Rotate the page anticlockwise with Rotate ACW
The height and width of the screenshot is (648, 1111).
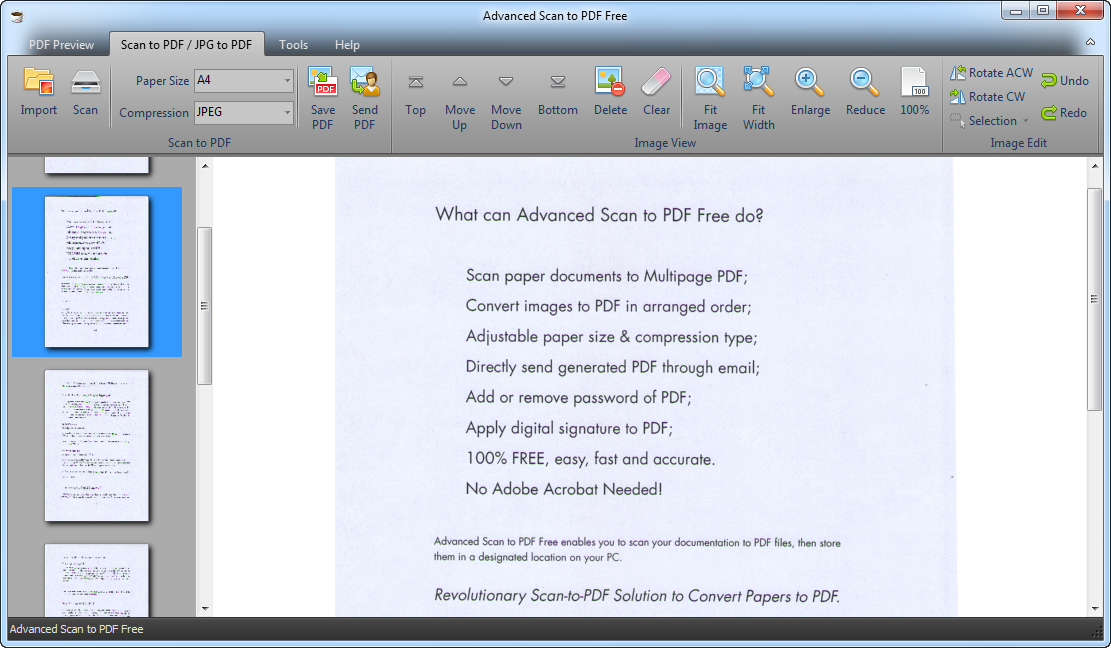991,72
